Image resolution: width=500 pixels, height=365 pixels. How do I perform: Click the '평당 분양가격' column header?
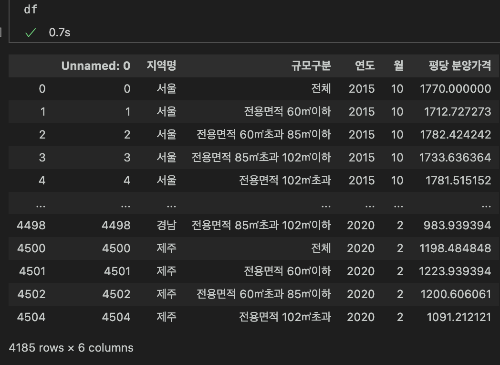(460, 65)
